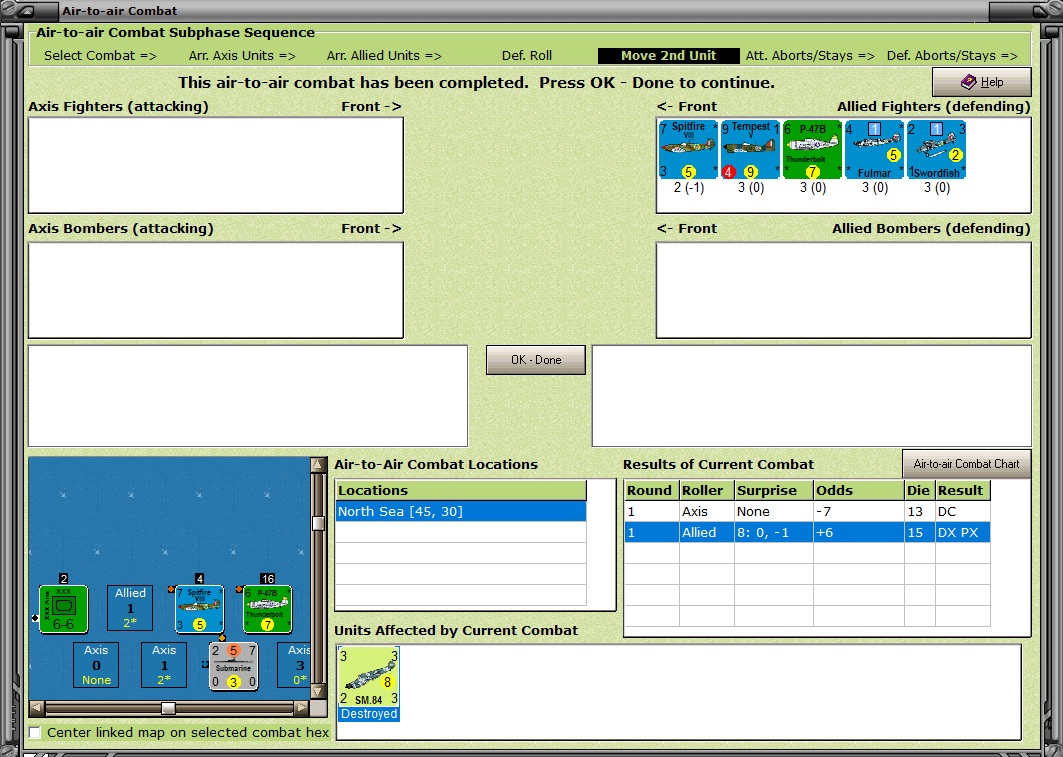
Task: Click the Def. Aborts/Stays subphase step
Action: click(x=952, y=56)
